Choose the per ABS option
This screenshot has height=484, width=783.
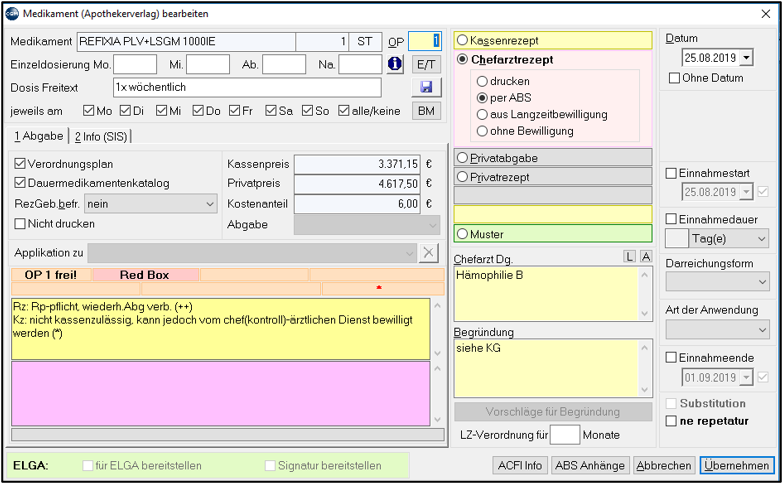482,97
